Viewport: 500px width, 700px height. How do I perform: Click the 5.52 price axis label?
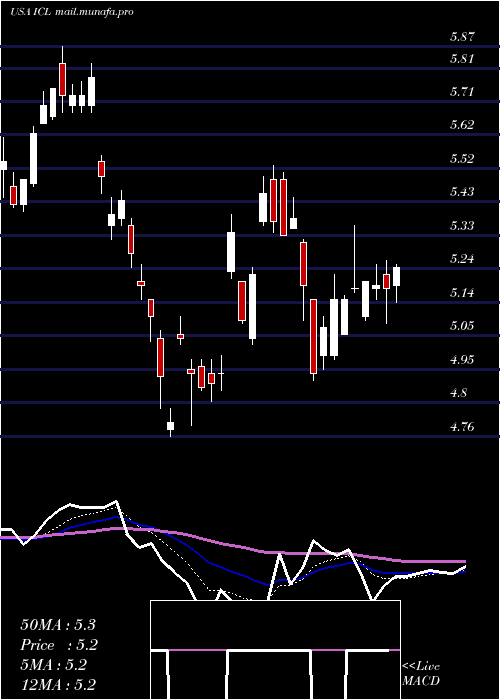[x=462, y=159]
